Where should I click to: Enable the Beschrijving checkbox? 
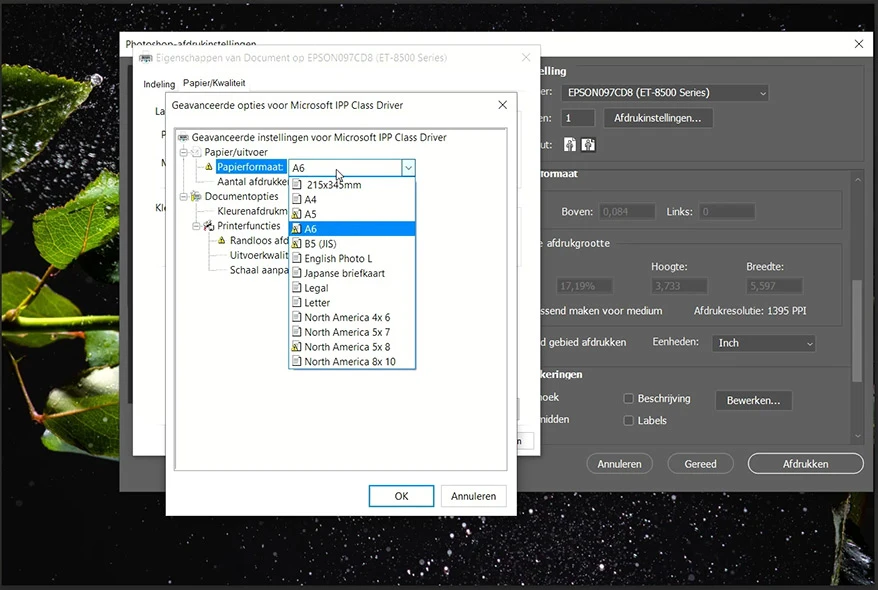point(628,399)
